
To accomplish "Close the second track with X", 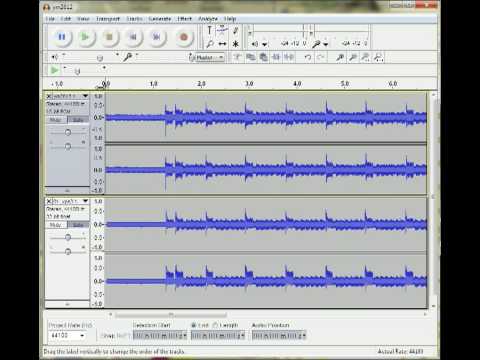I will [x=49, y=201].
